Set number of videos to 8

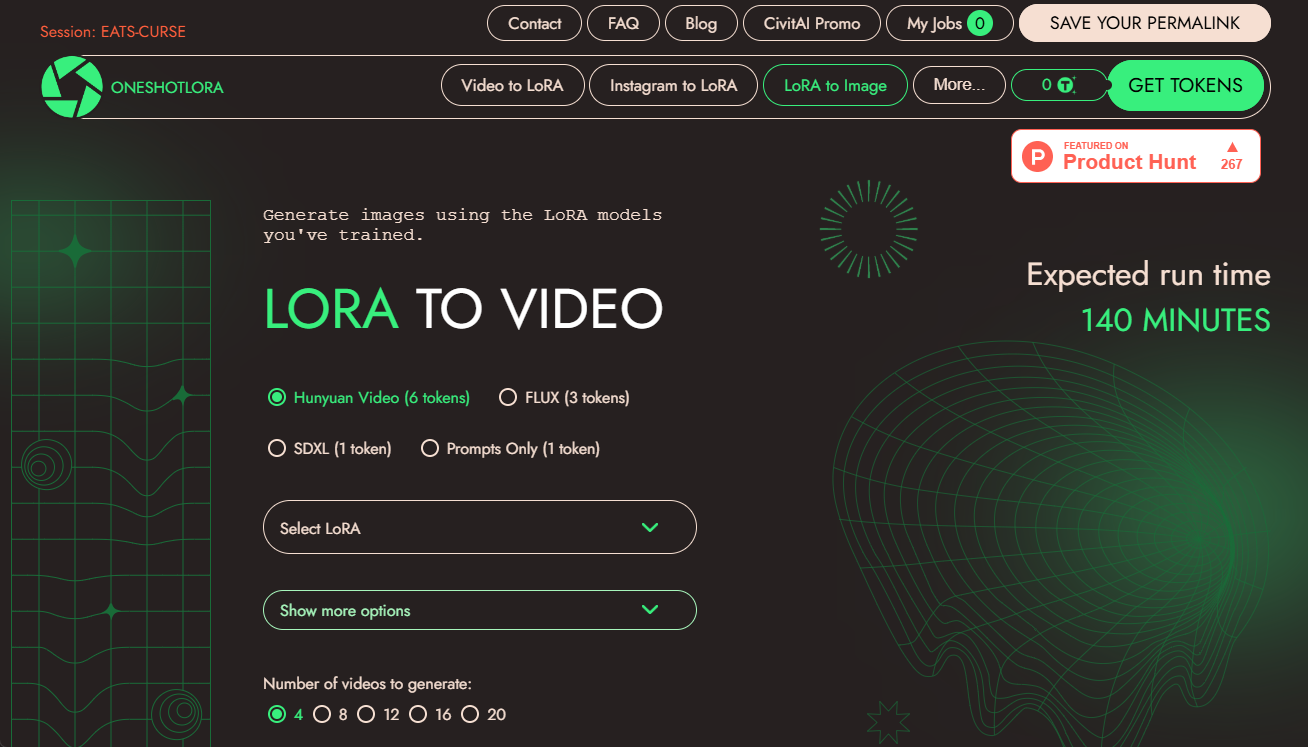click(x=322, y=714)
